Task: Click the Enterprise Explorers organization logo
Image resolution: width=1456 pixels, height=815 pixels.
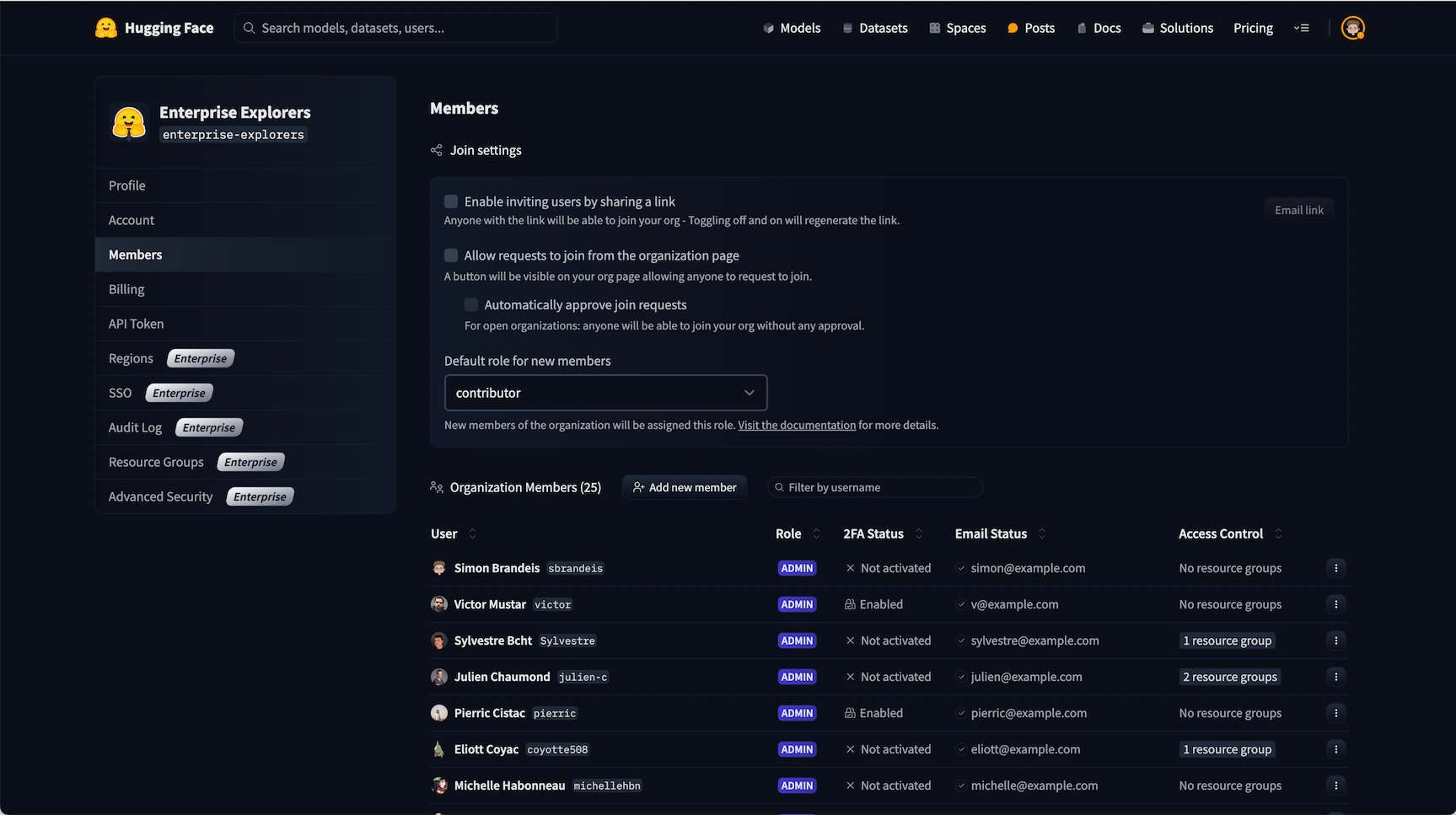Action: click(129, 122)
